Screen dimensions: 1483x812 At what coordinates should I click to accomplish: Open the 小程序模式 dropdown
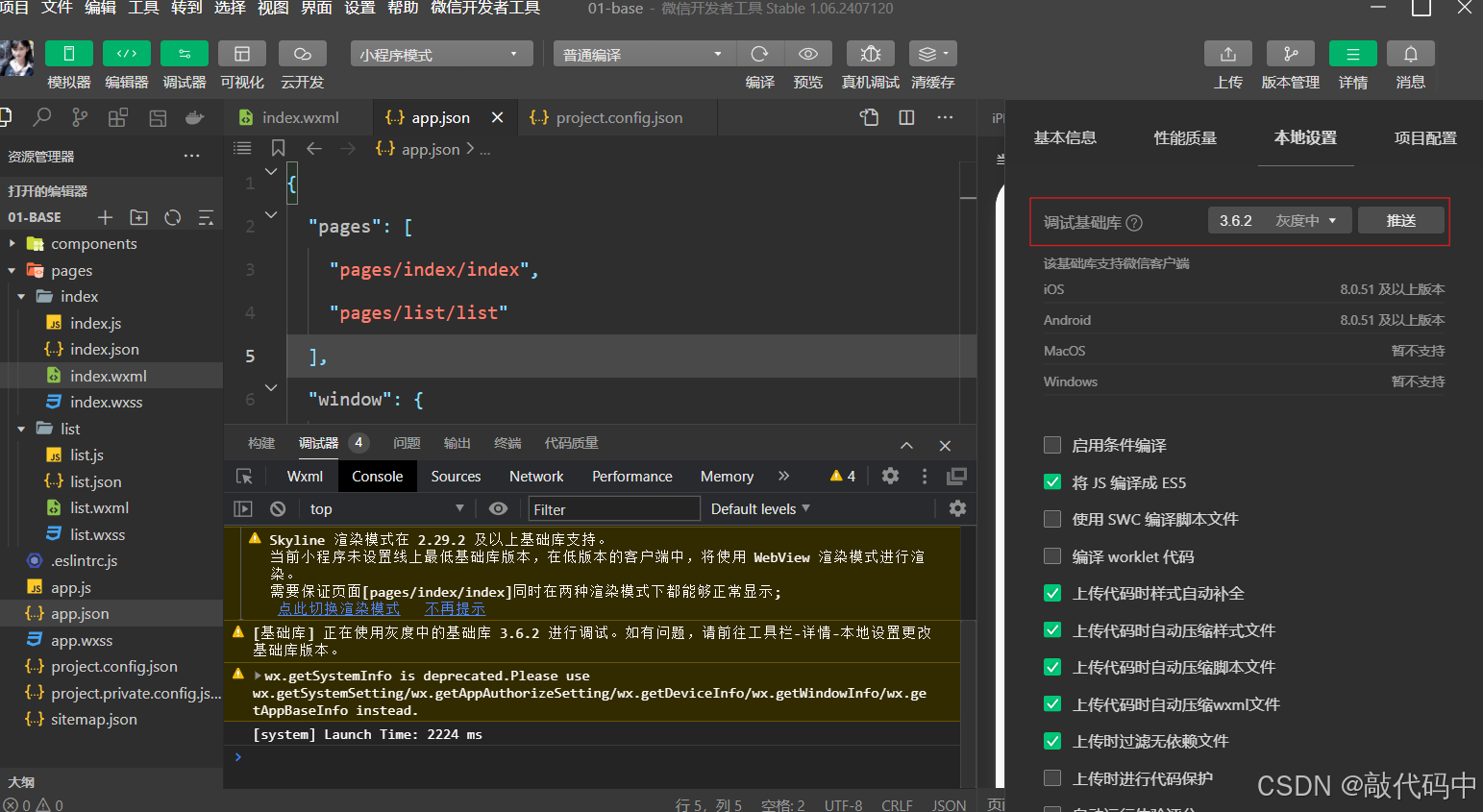coord(441,54)
